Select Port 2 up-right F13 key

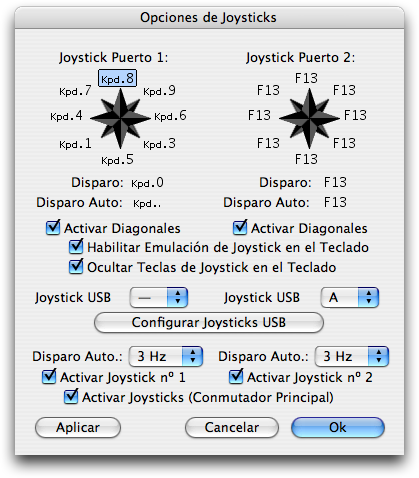click(344, 90)
